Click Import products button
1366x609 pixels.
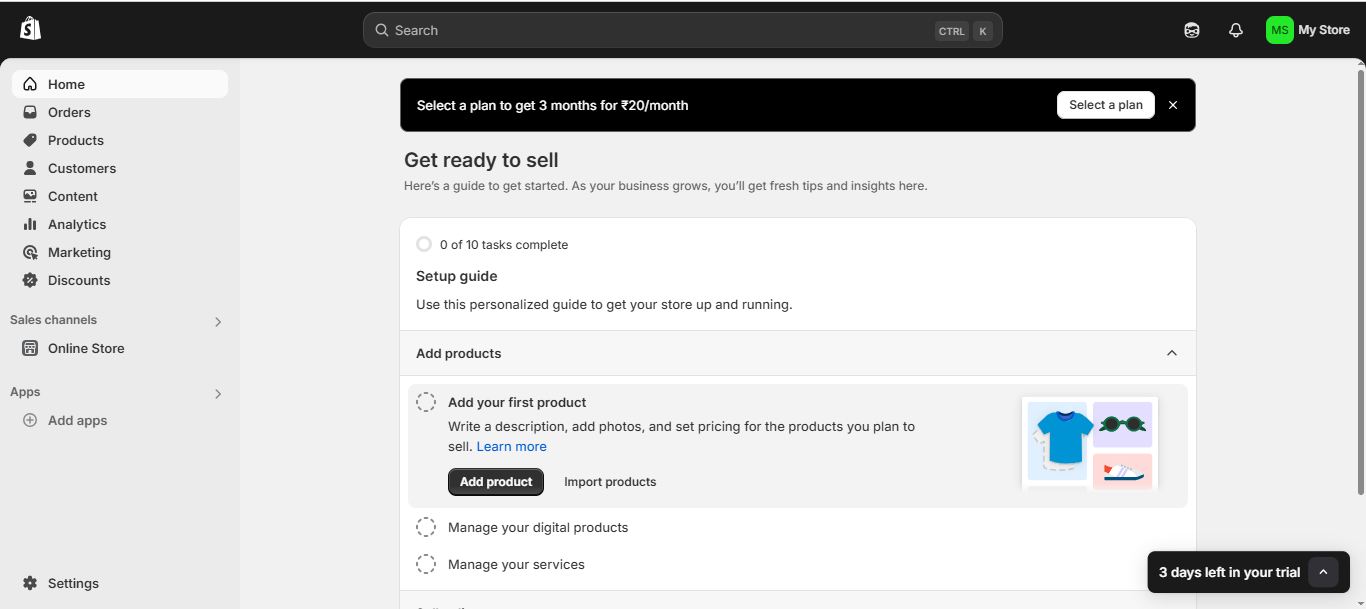coord(610,482)
